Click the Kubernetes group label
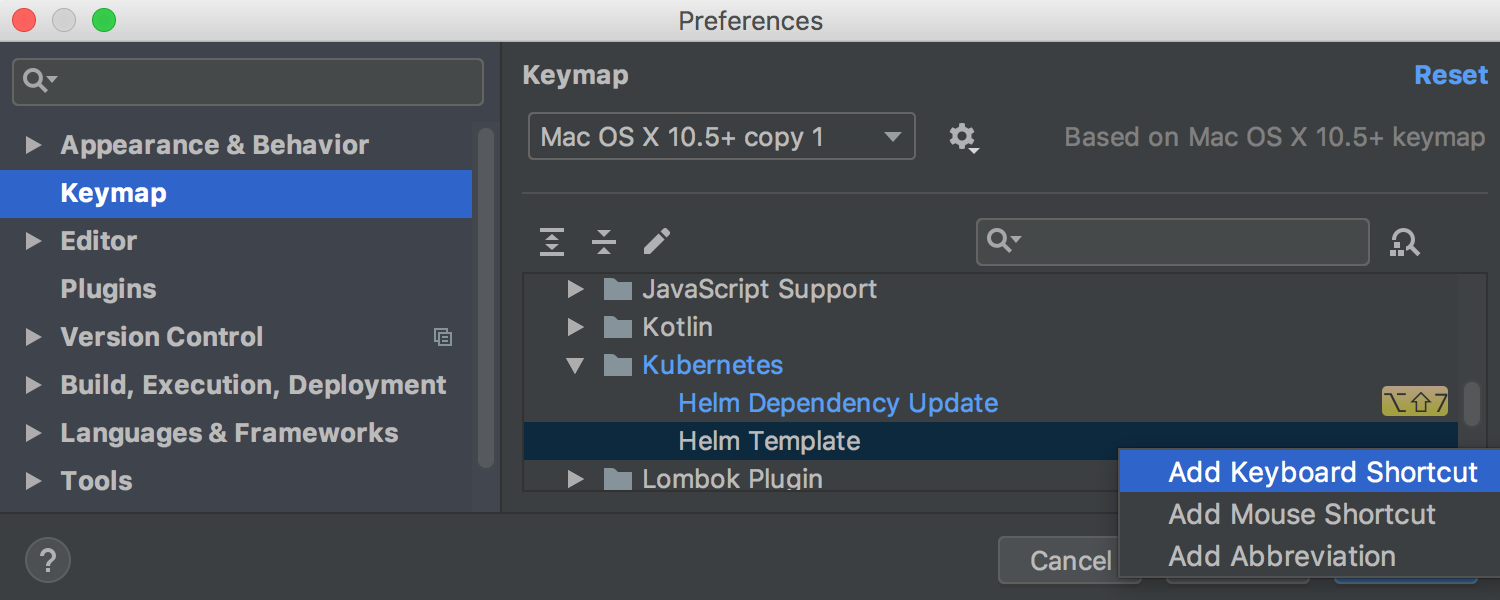Viewport: 1500px width, 600px height. click(x=712, y=365)
